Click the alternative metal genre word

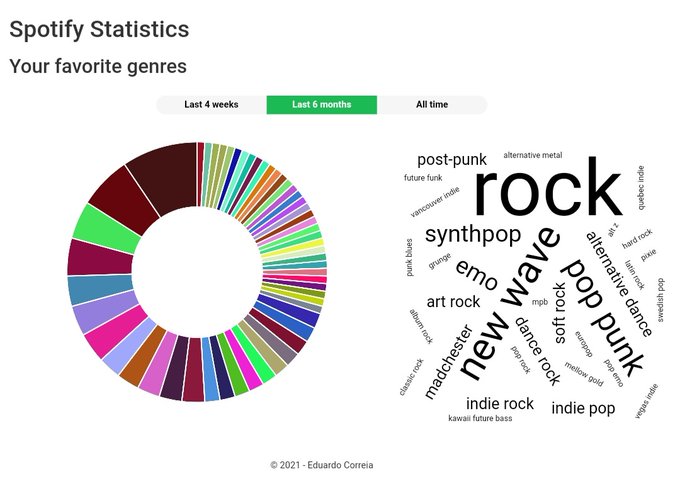(x=533, y=155)
